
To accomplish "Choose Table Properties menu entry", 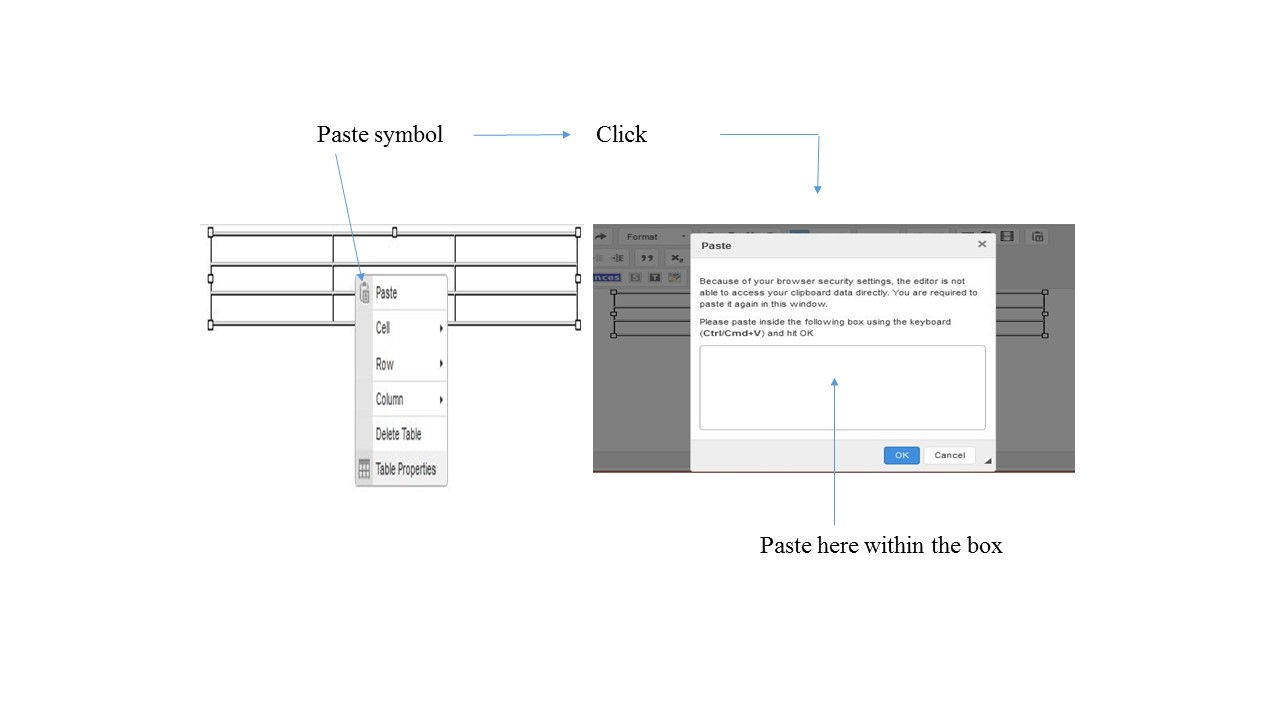I will 406,469.
